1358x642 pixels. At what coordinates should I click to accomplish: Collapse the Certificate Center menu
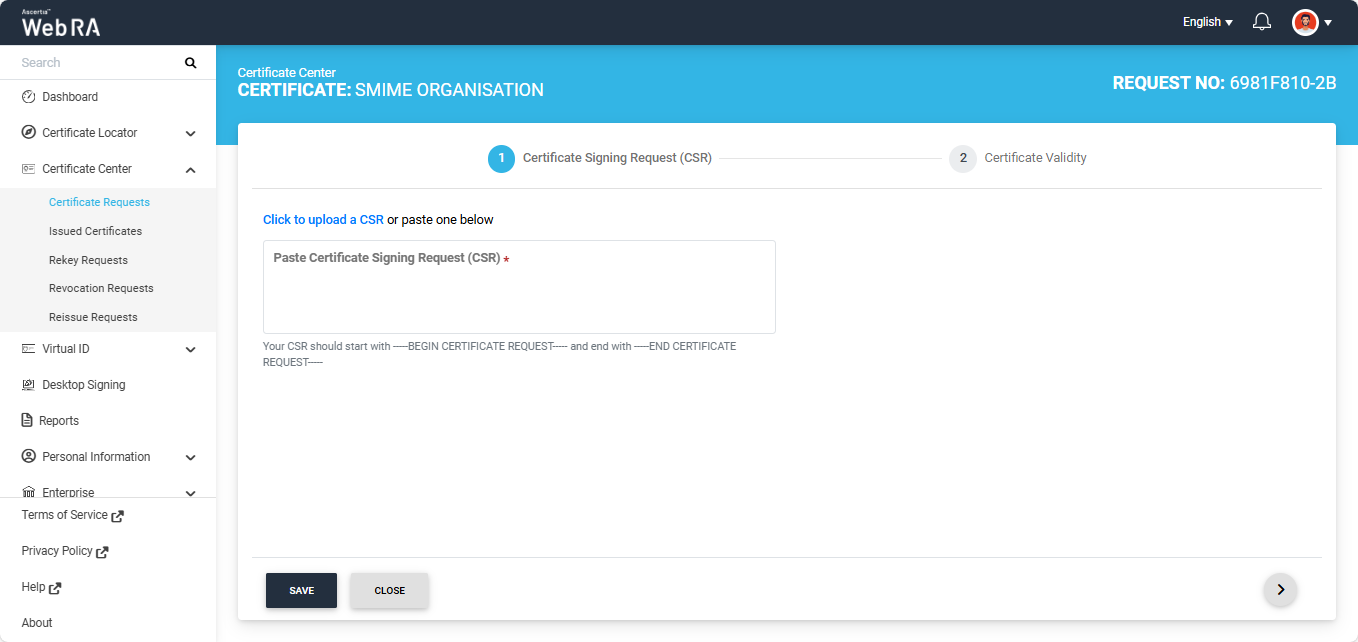pos(190,169)
